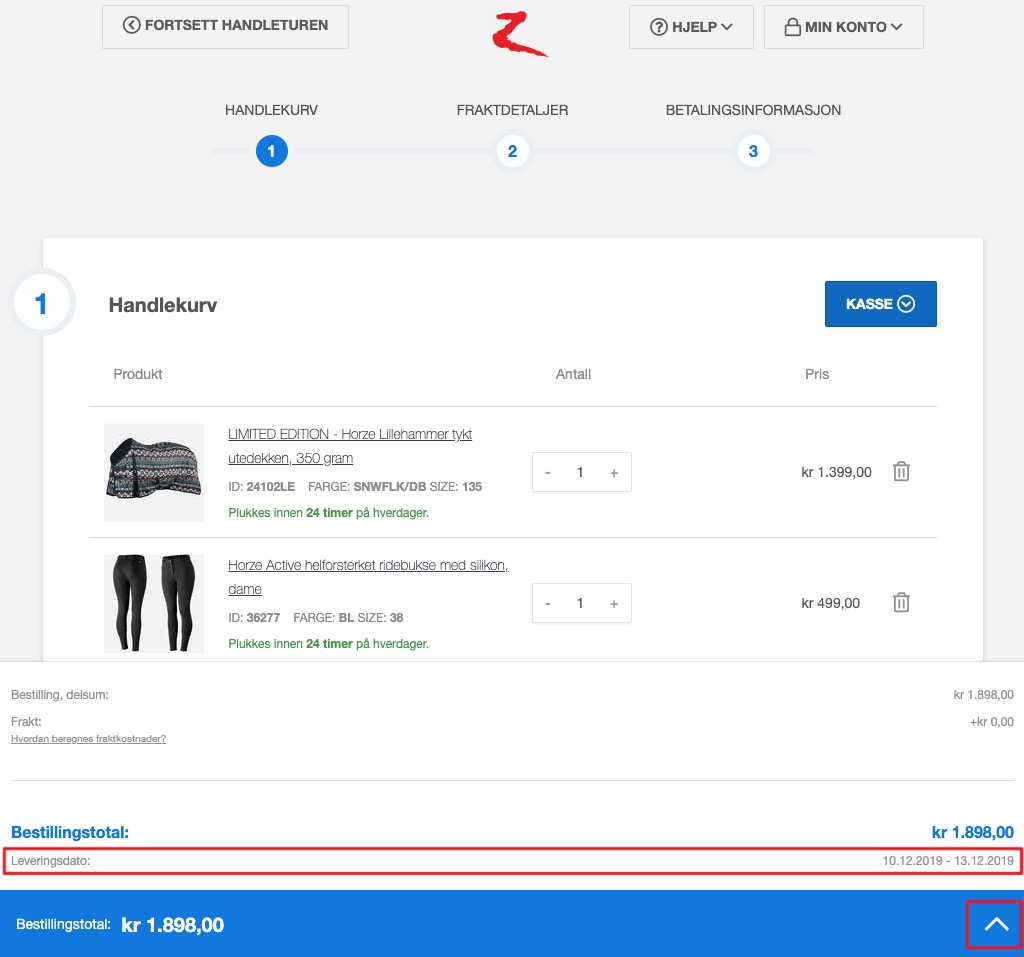The width and height of the screenshot is (1024, 957).
Task: Click the product ID '24102LE'
Action: [270, 487]
